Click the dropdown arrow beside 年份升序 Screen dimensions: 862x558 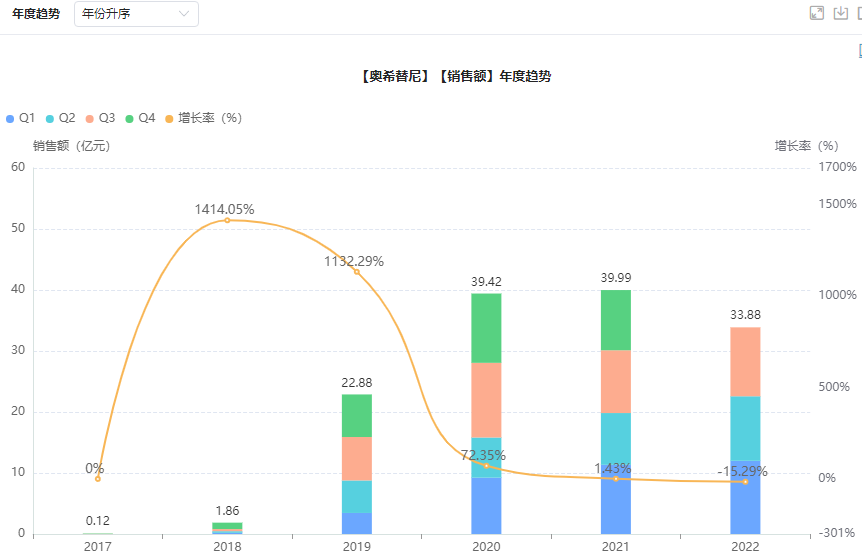pyautogui.click(x=184, y=14)
